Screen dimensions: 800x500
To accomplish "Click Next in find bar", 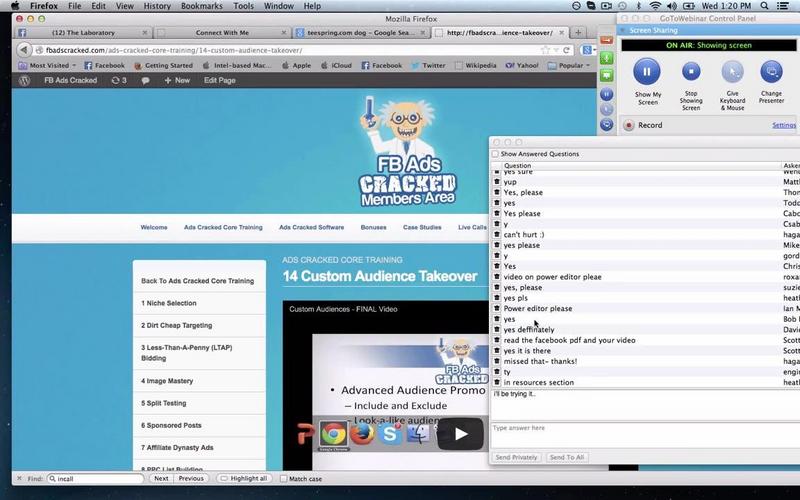I will tap(161, 479).
